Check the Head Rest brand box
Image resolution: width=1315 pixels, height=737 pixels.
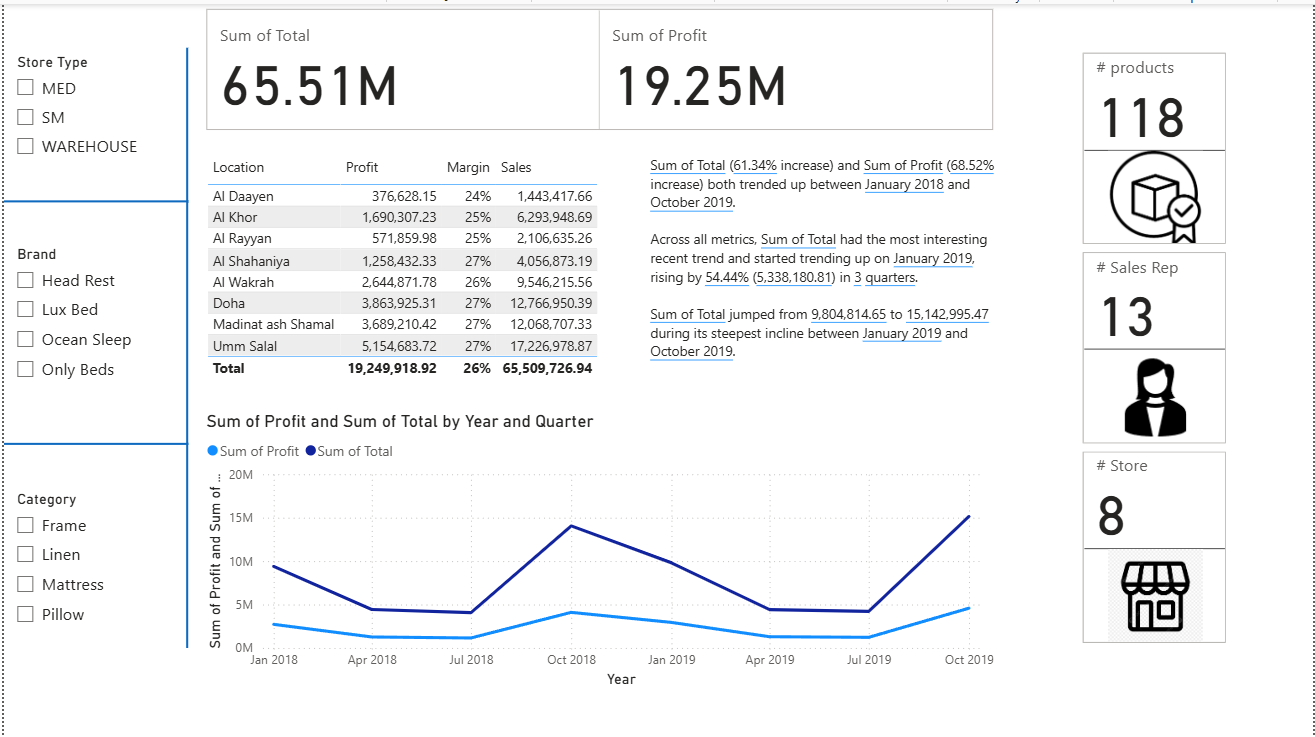click(x=26, y=280)
